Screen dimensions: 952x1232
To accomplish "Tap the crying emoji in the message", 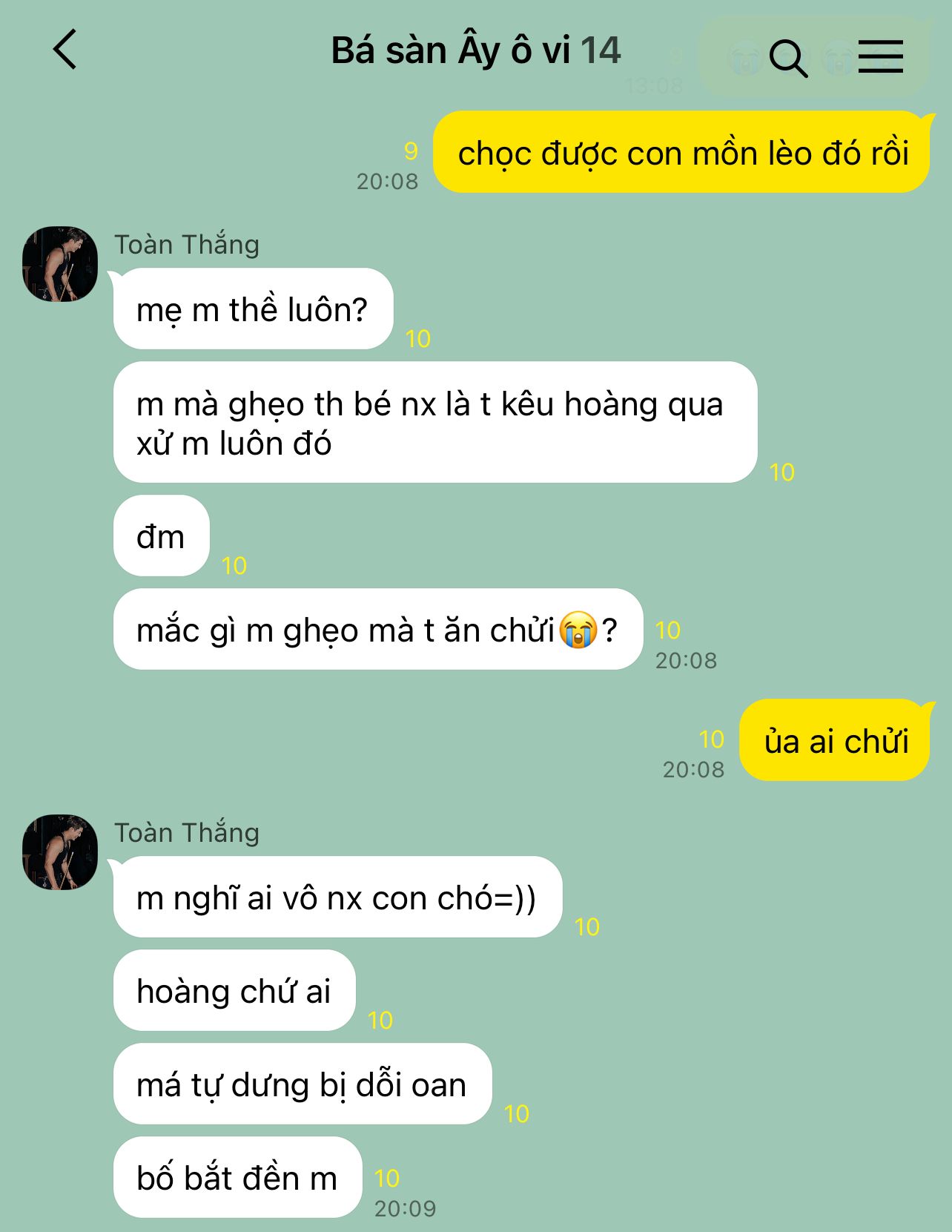I will [x=578, y=630].
